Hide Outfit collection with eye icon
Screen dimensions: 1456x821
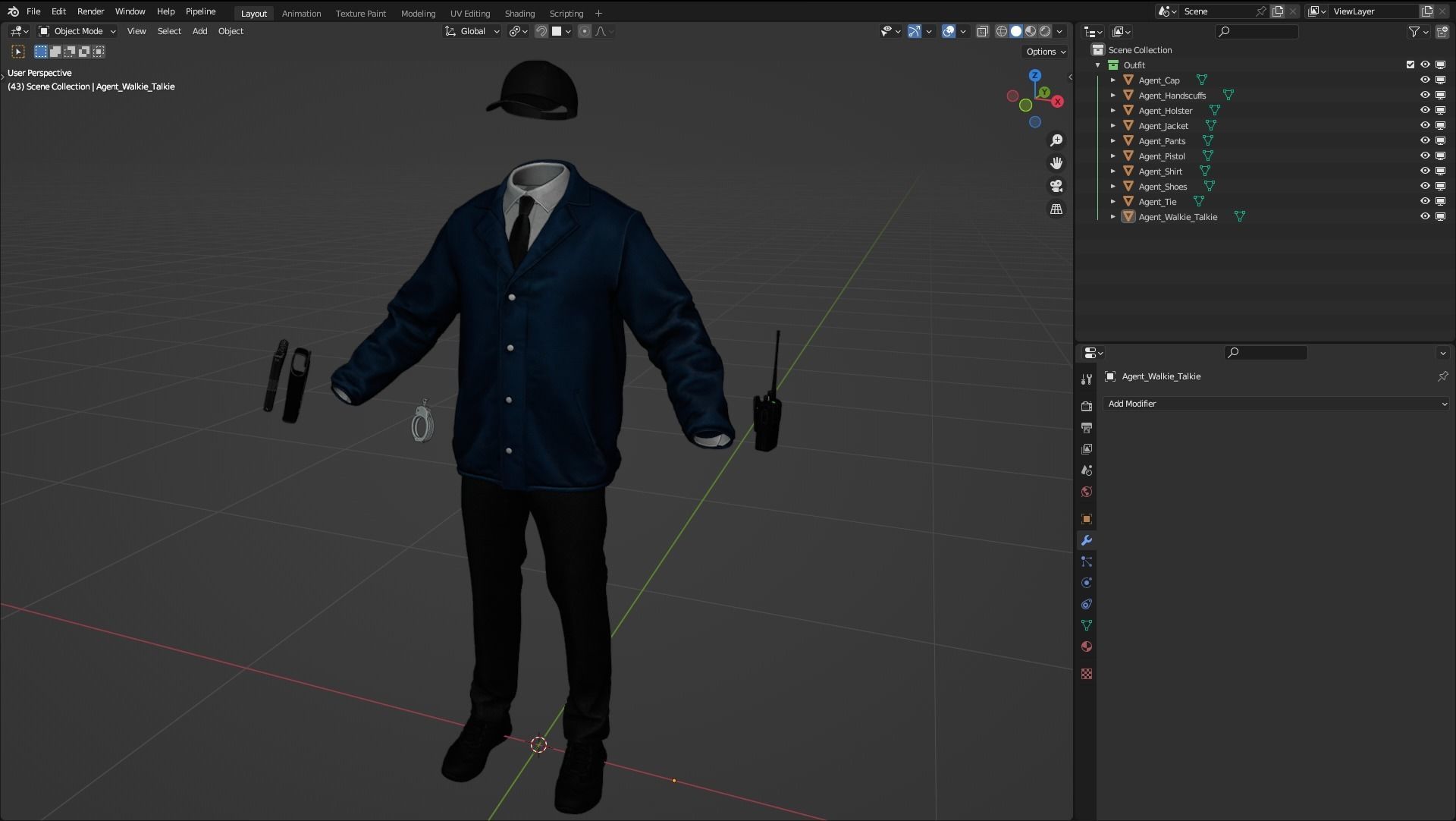coord(1425,64)
